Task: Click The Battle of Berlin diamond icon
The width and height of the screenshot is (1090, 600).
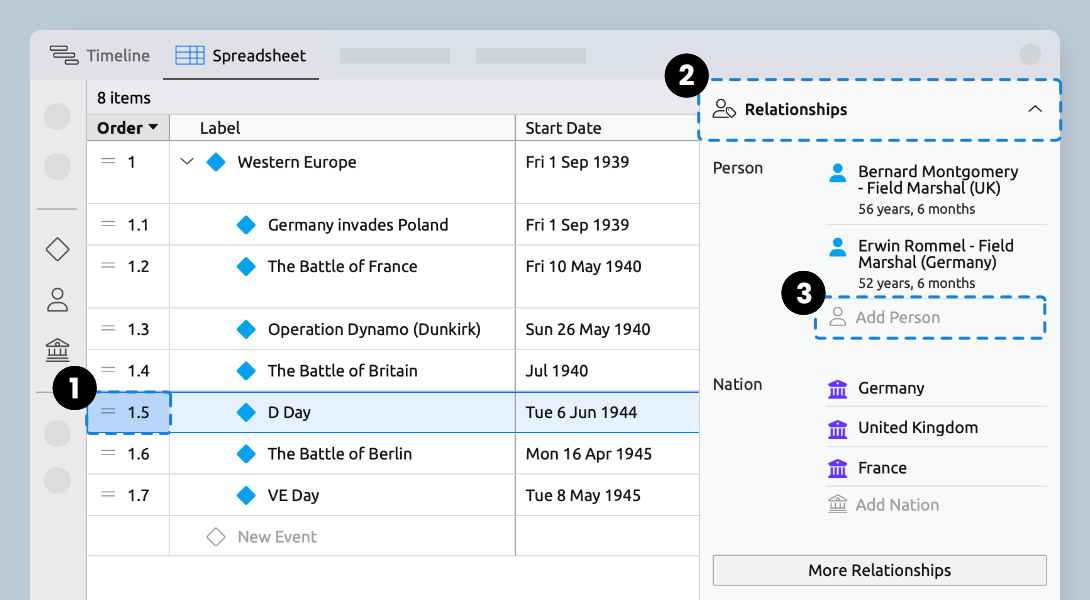Action: 246,454
